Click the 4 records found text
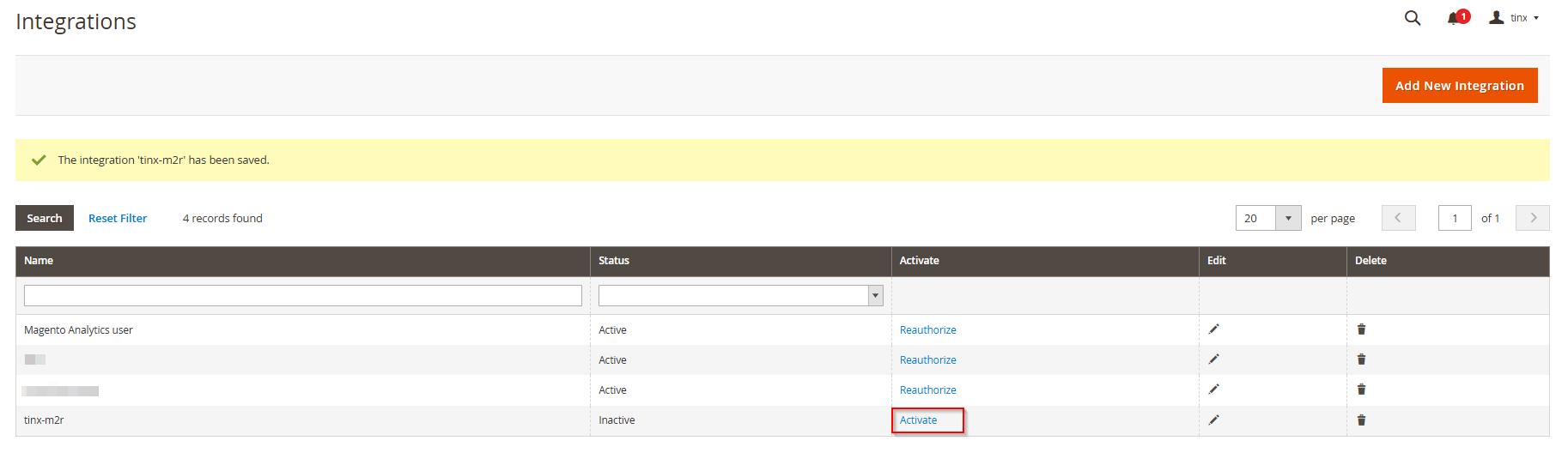Viewport: 1568px width, 453px height. 222,218
